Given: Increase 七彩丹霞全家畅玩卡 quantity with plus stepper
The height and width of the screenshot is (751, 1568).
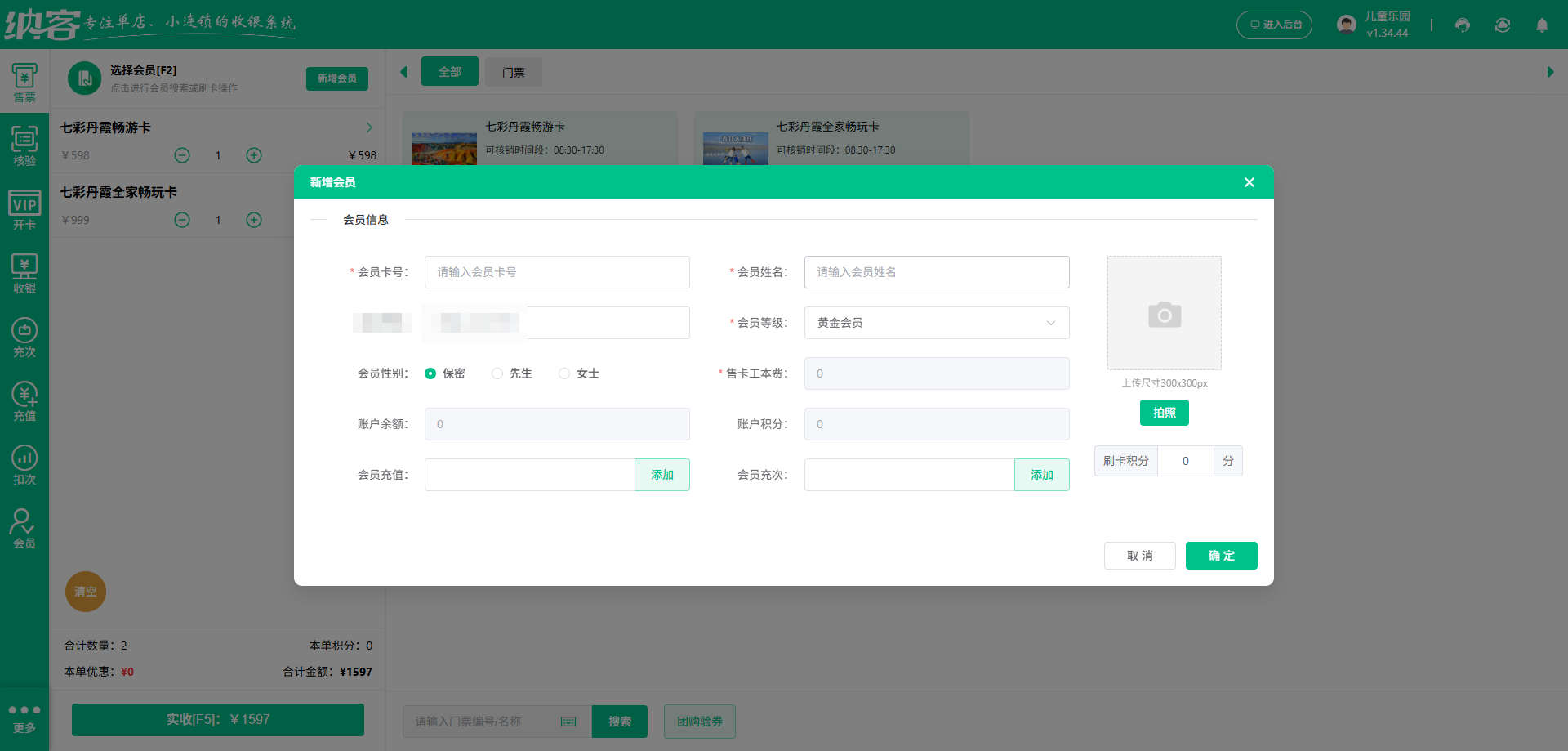Looking at the screenshot, I should 254,220.
